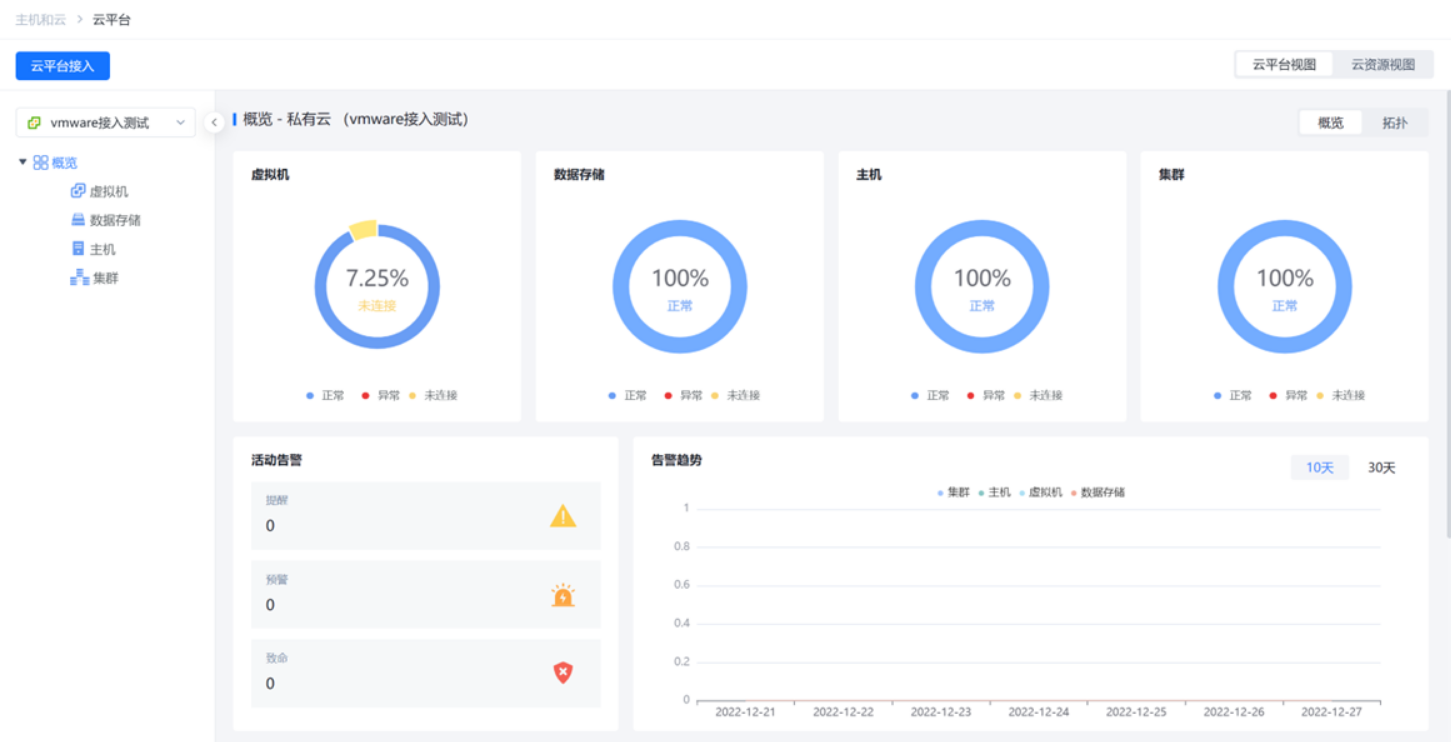Click the 活动告警 panel title
This screenshot has height=742, width=1451.
(x=277, y=461)
